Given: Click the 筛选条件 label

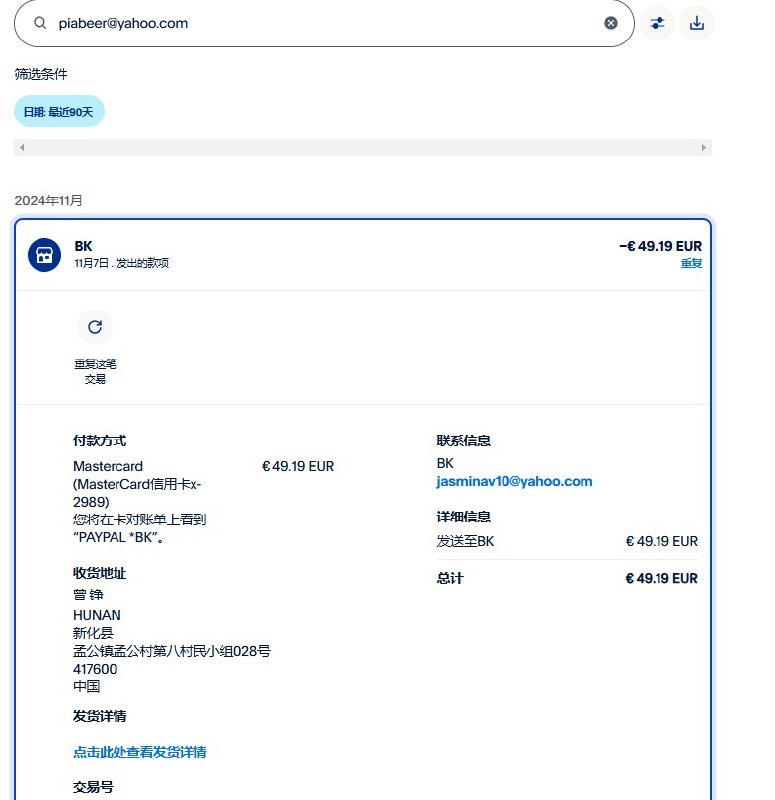Looking at the screenshot, I should 41,74.
